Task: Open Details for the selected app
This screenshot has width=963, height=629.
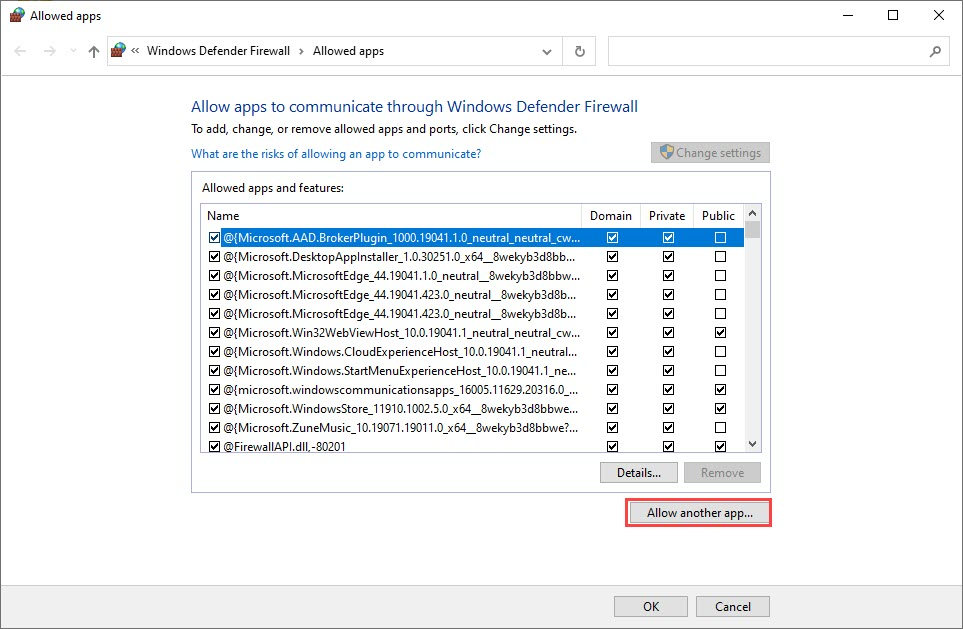Action: tap(639, 472)
